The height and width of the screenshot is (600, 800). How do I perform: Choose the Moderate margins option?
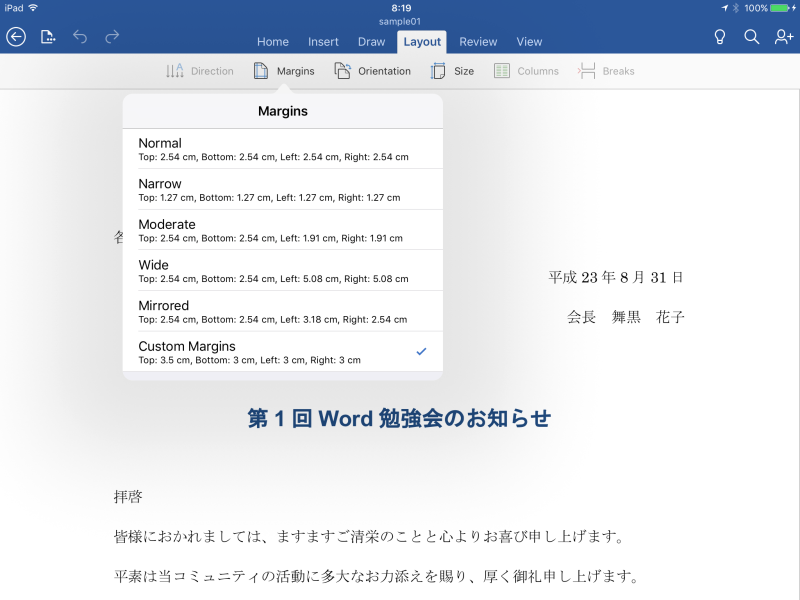283,230
